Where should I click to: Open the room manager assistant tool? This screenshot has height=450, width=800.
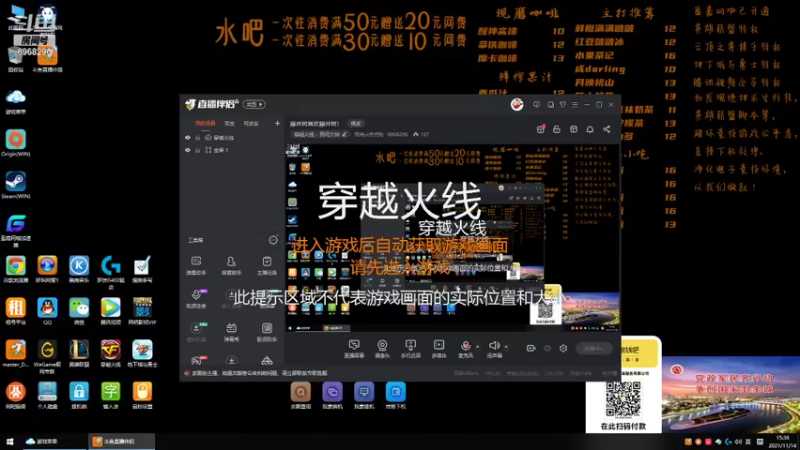click(x=231, y=265)
